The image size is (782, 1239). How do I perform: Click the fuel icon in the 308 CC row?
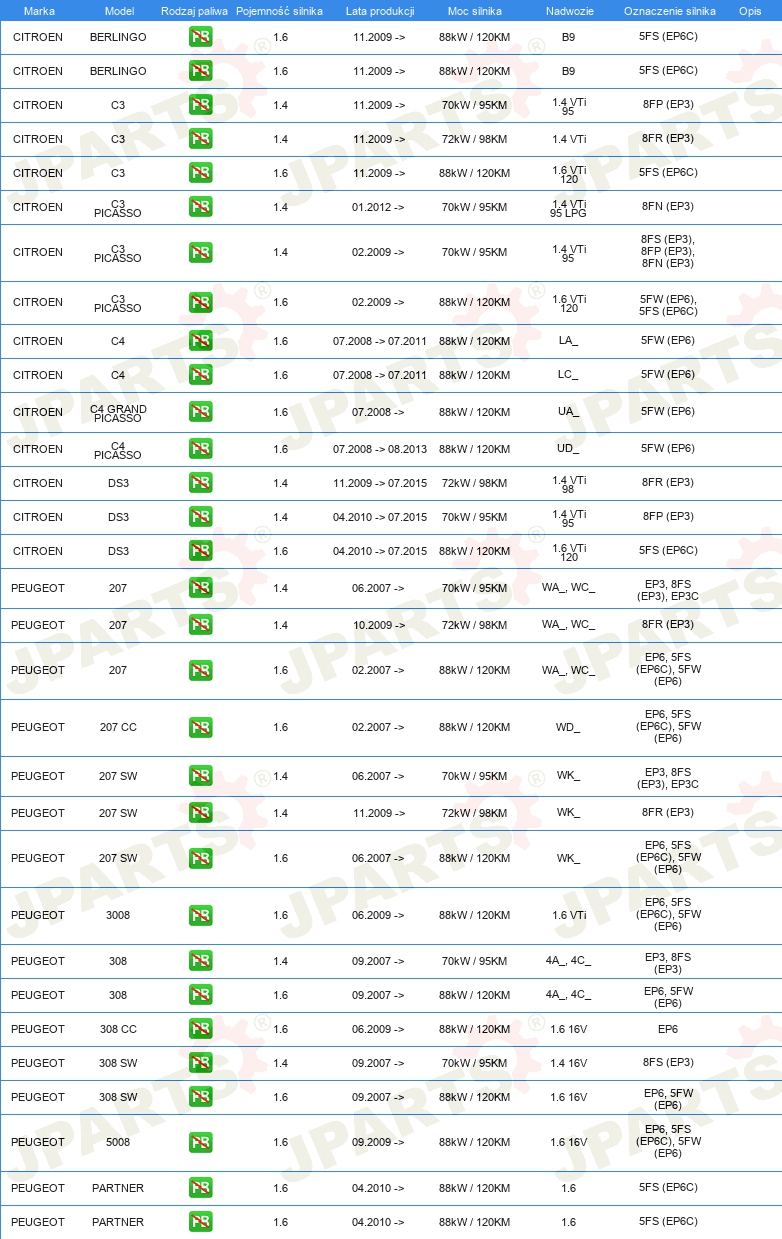(x=200, y=1029)
